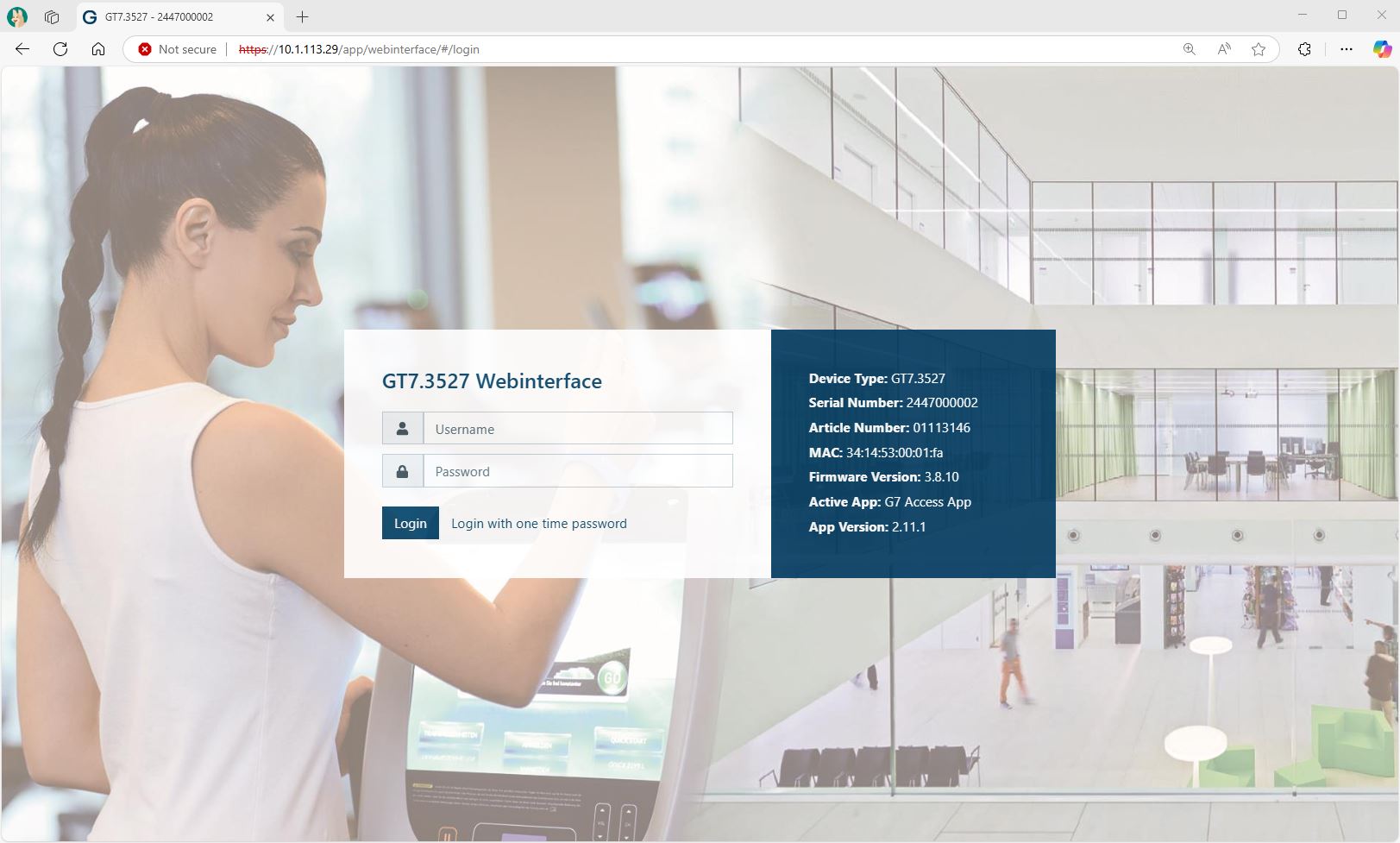
Task: Open the tab actions menu icon
Action: (x=52, y=16)
